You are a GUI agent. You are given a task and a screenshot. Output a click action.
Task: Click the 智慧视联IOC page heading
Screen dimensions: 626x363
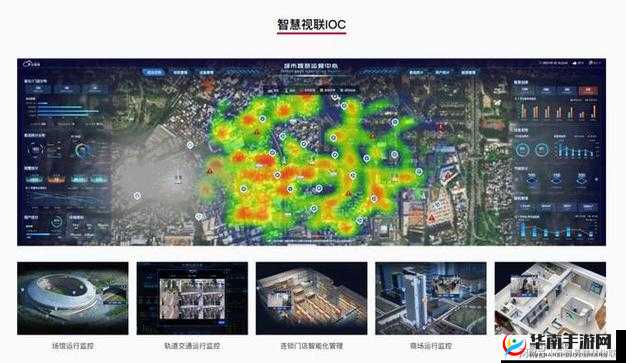click(x=311, y=24)
